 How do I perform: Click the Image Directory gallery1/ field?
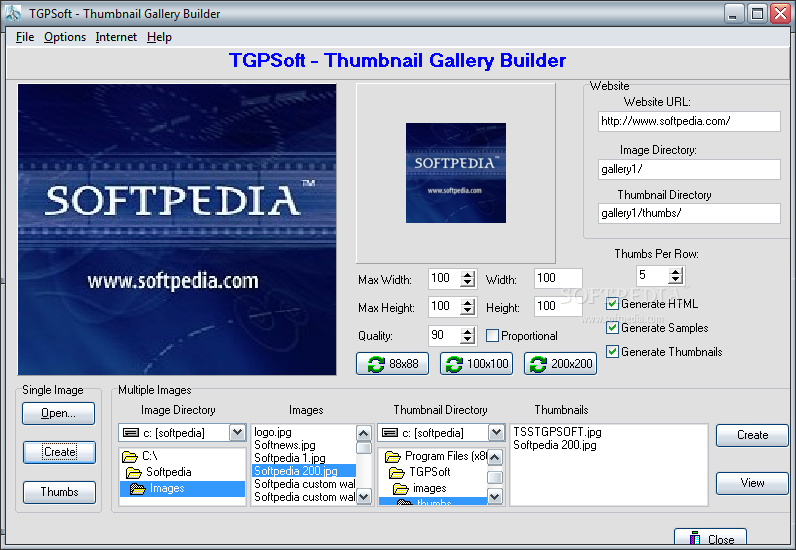689,169
